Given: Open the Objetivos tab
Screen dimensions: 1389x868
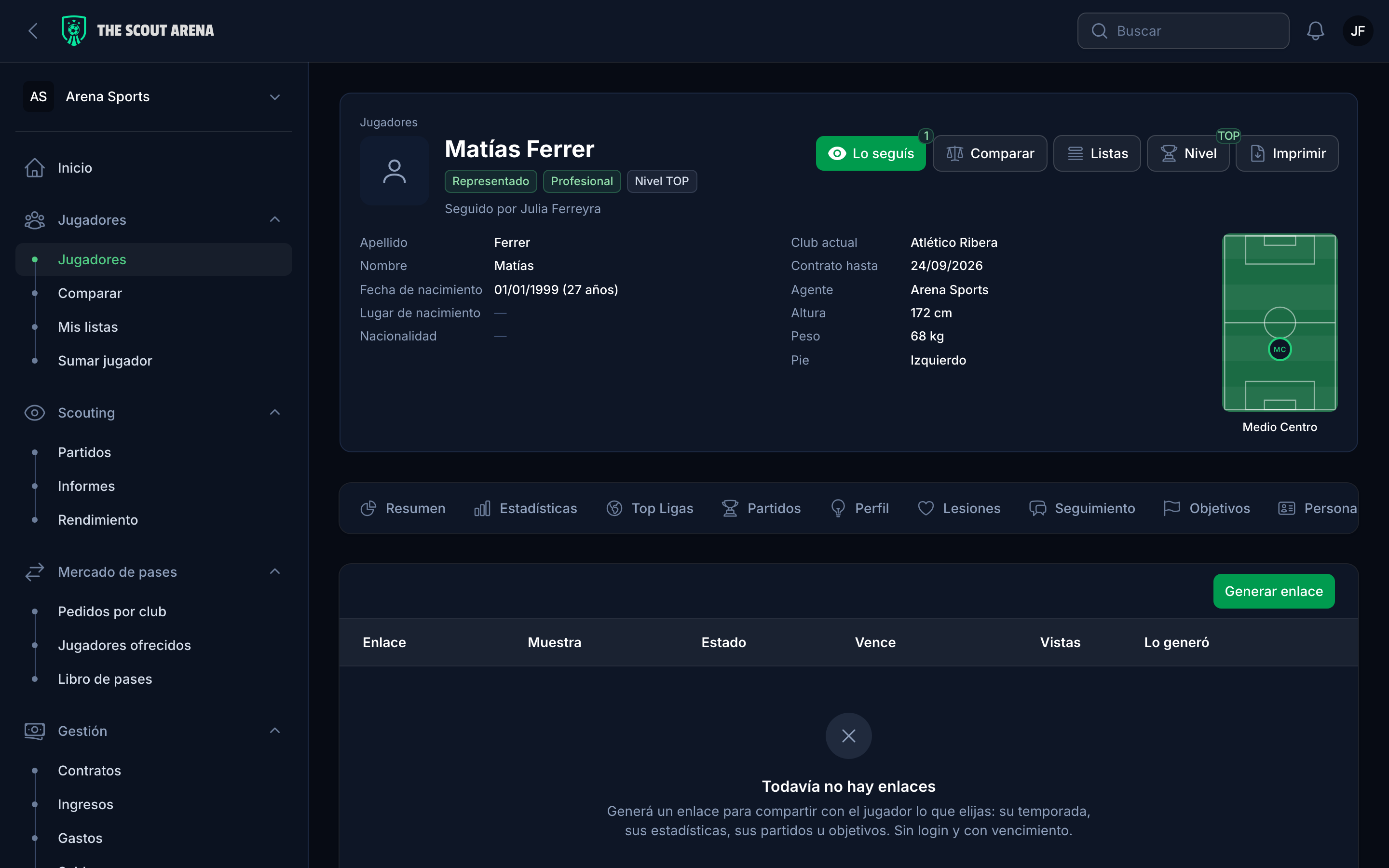Looking at the screenshot, I should (x=1207, y=508).
